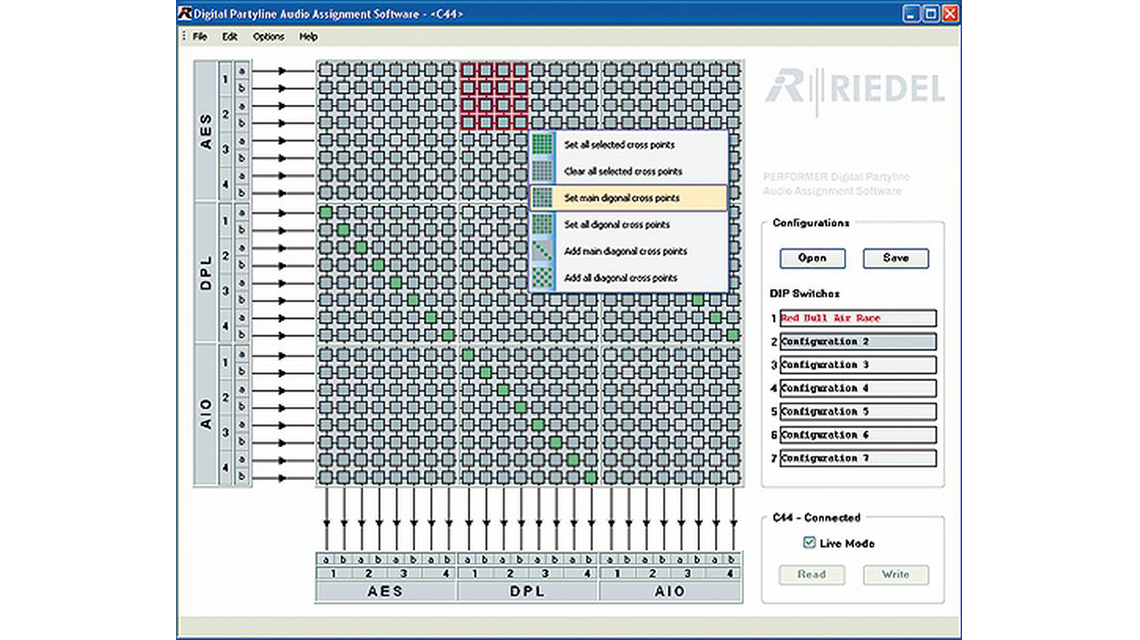The width and height of the screenshot is (1140, 640).
Task: Open the Options menu
Action: 268,37
